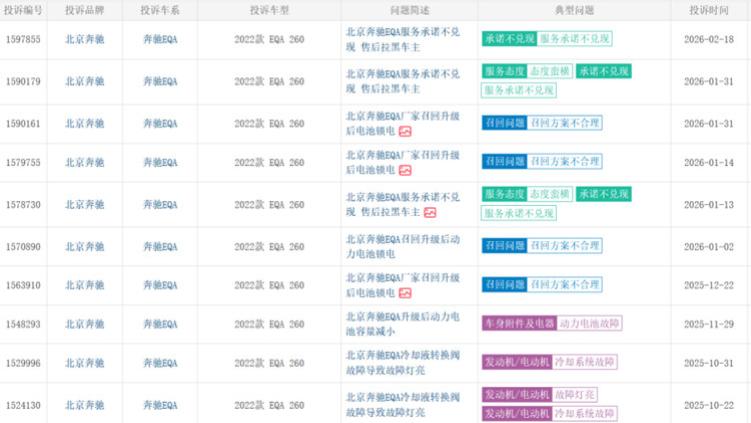The image size is (751, 423).
Task: Click 2022款 EQA 260 in row 1590179
Action: point(269,81)
